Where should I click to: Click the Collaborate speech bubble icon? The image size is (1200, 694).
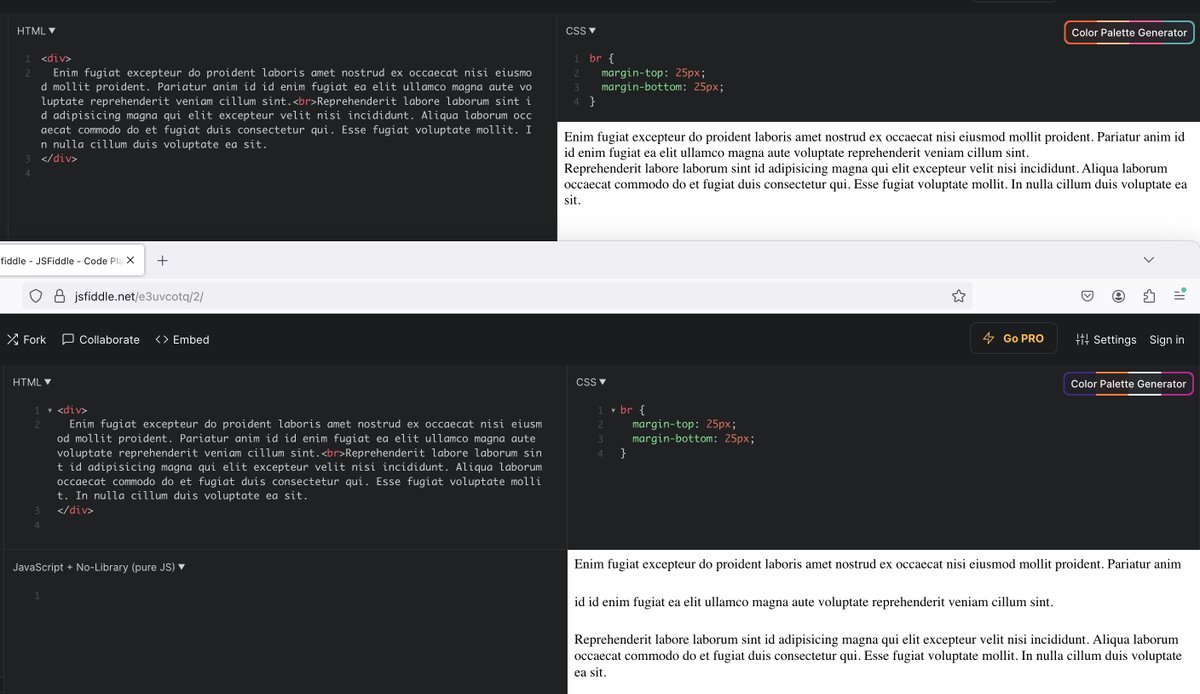click(x=68, y=339)
